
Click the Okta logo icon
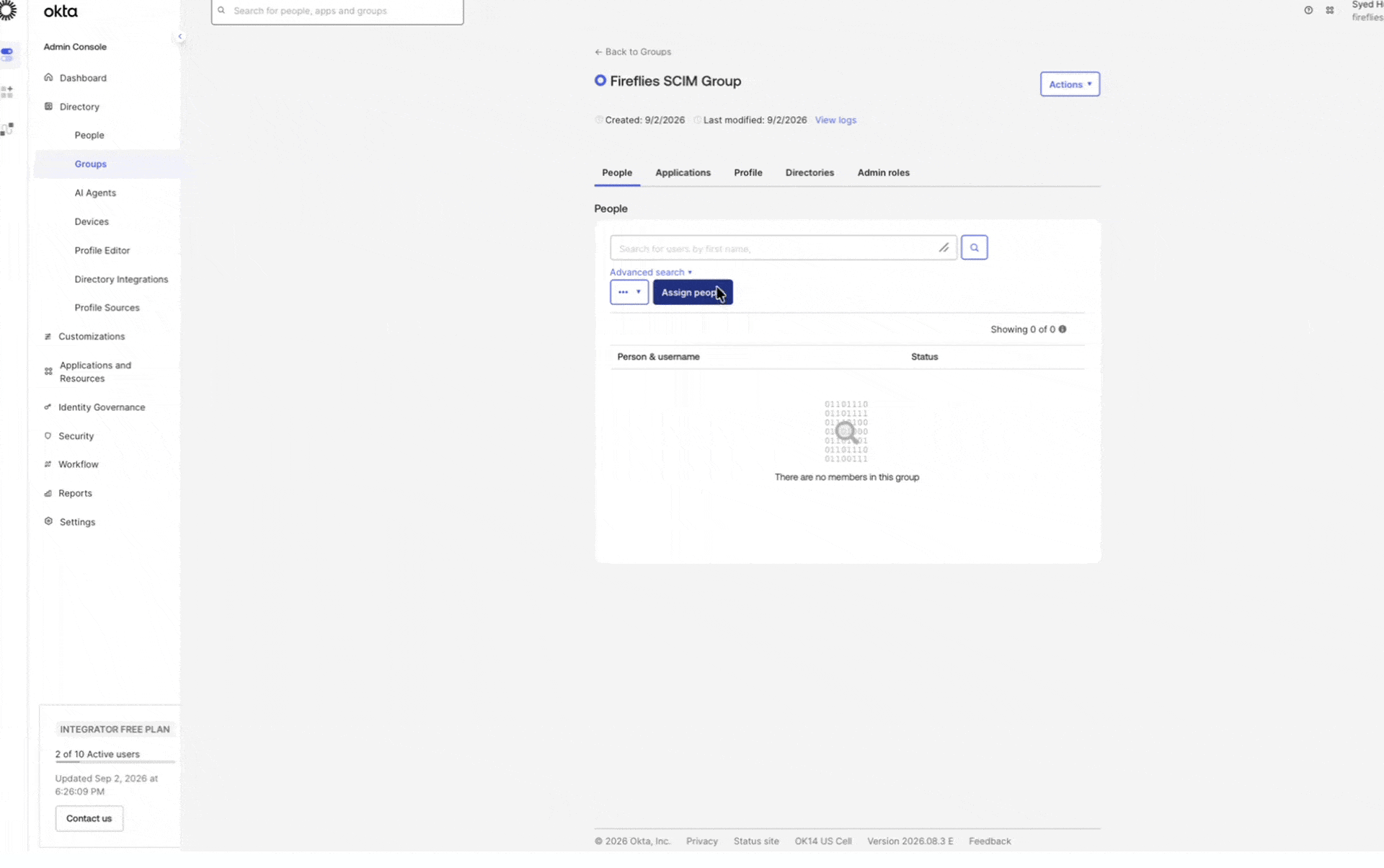(x=8, y=11)
